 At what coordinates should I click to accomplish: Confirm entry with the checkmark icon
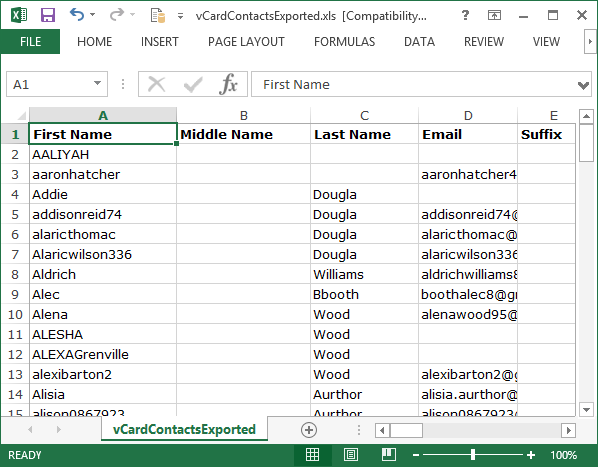tap(193, 84)
